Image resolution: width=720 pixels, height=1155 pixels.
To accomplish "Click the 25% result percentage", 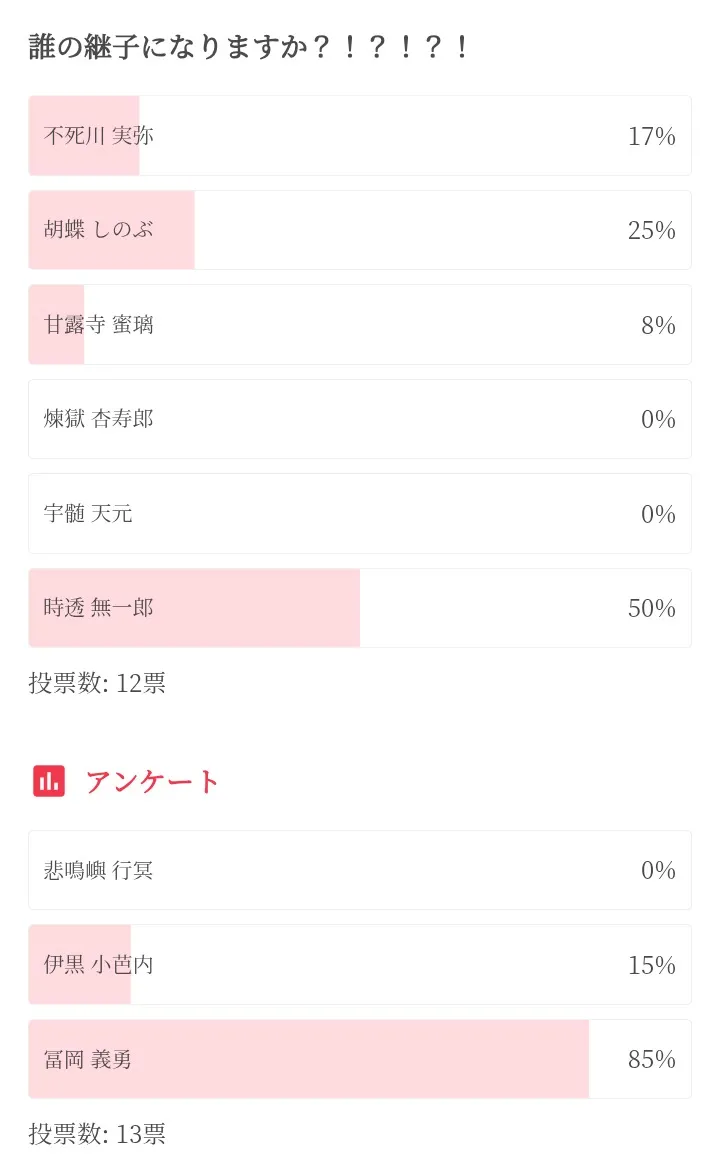I will click(x=651, y=230).
